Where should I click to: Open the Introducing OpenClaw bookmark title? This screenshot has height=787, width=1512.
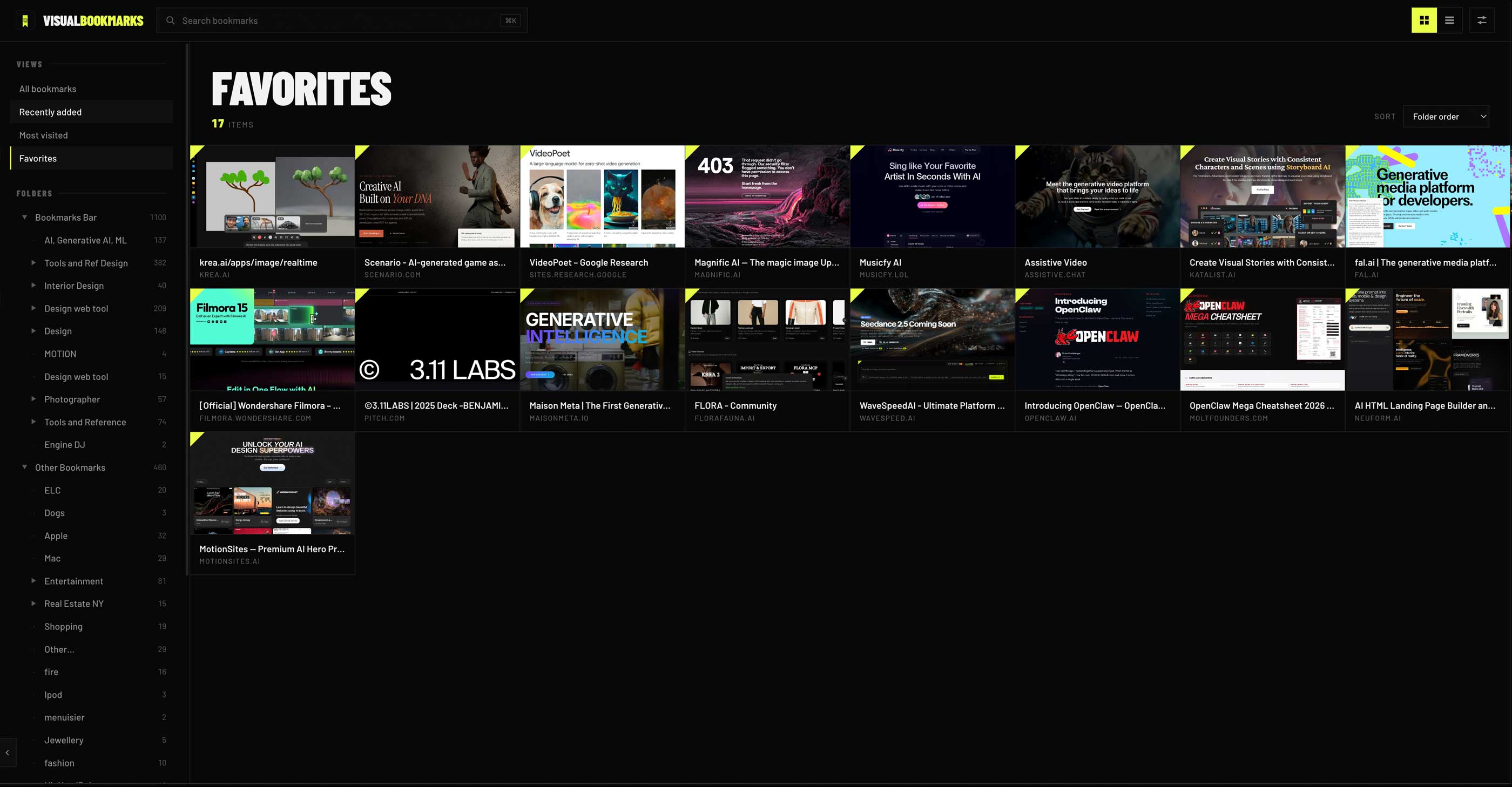coord(1095,405)
